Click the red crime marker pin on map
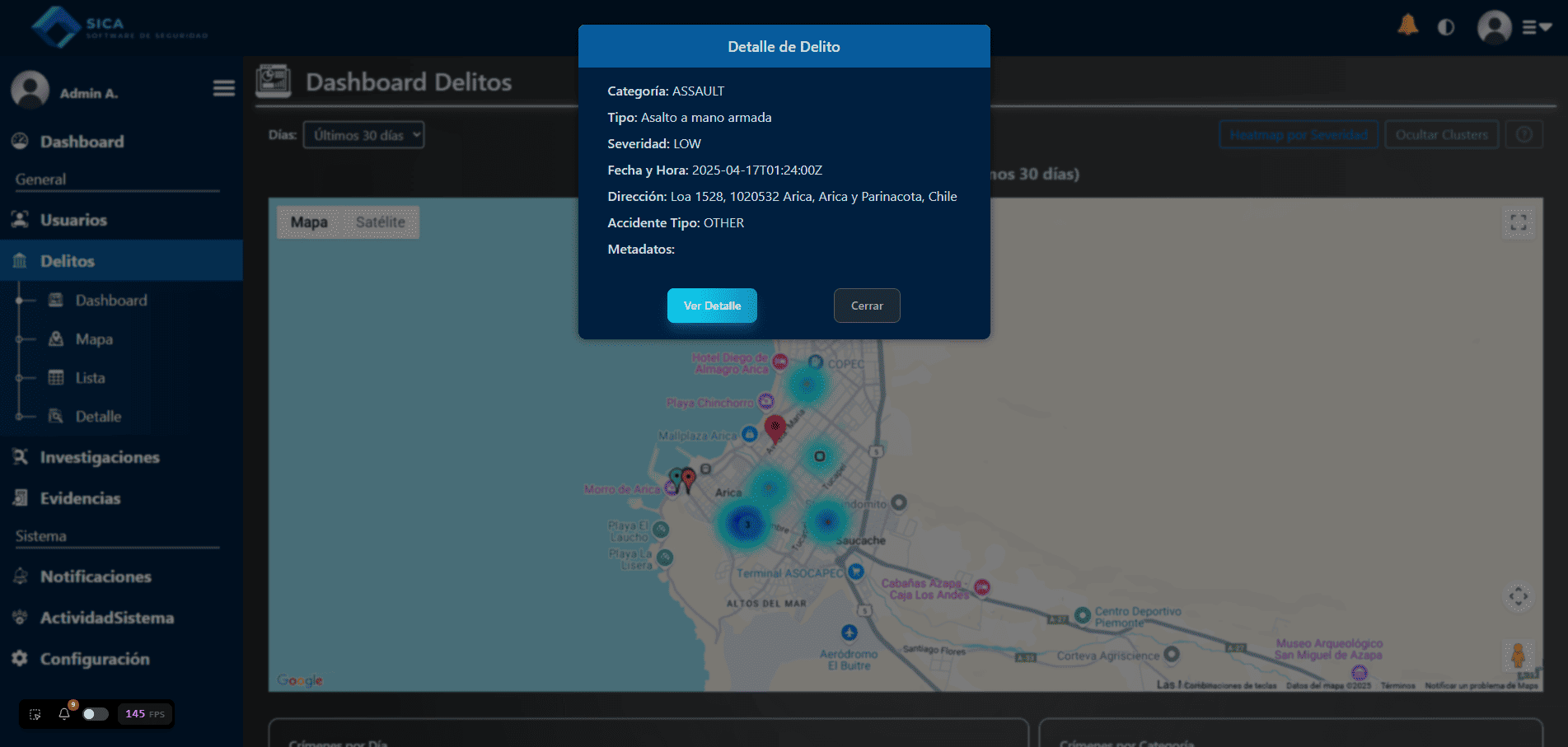This screenshot has width=1568, height=747. (774, 427)
